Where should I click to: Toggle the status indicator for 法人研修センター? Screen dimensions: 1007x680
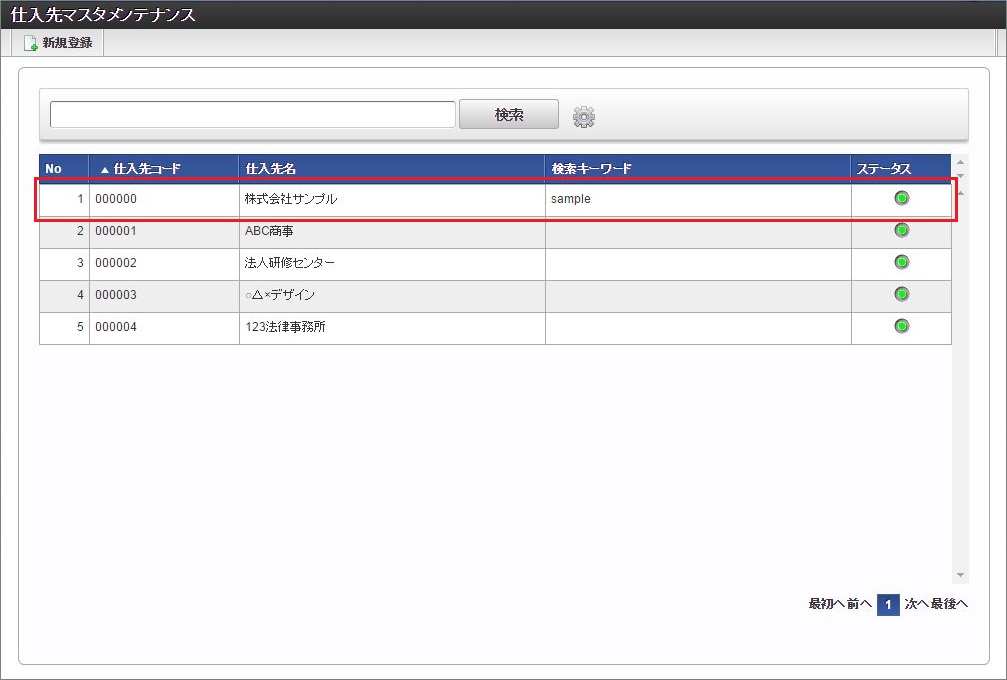pos(900,262)
